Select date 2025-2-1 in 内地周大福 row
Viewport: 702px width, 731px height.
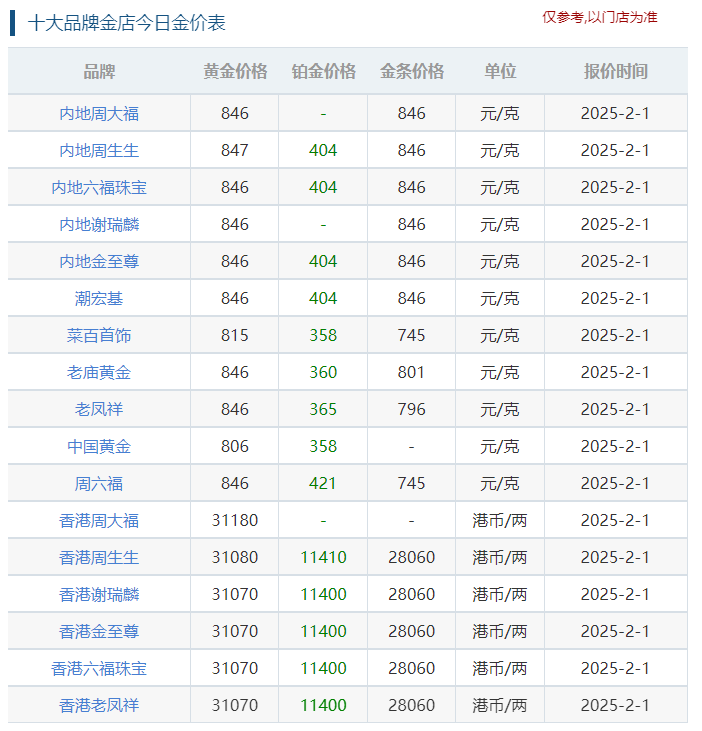(x=615, y=113)
